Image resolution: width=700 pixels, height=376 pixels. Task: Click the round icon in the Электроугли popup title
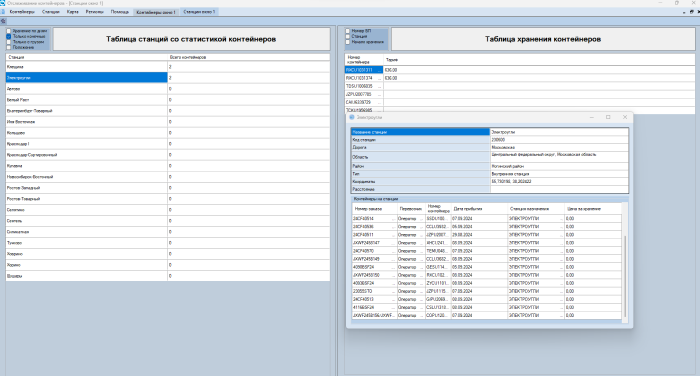click(x=352, y=117)
